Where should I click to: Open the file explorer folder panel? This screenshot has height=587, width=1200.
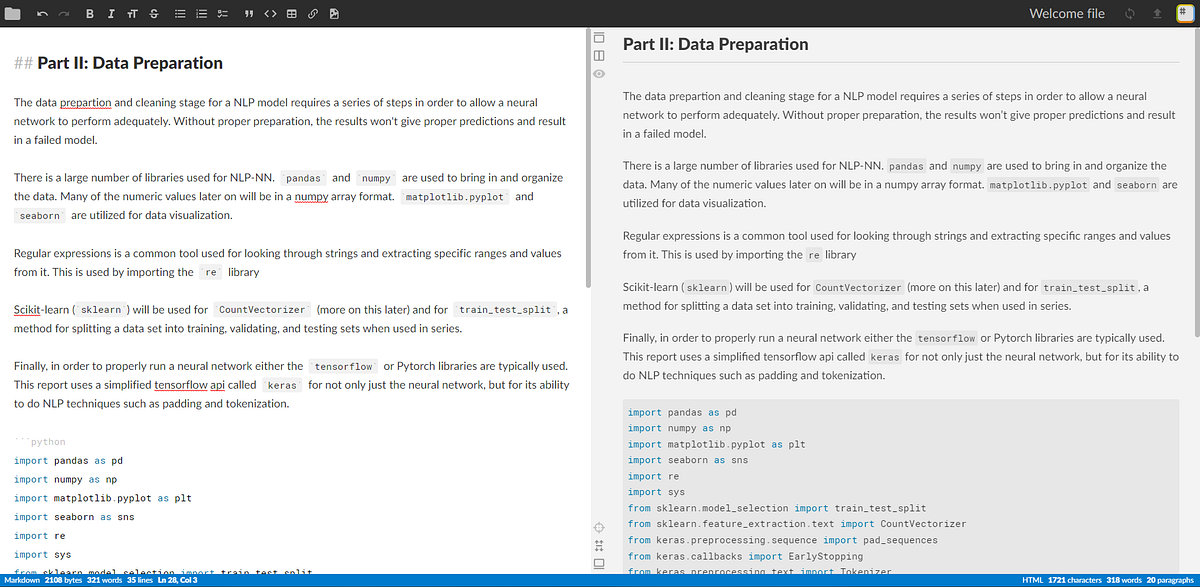tap(13, 13)
